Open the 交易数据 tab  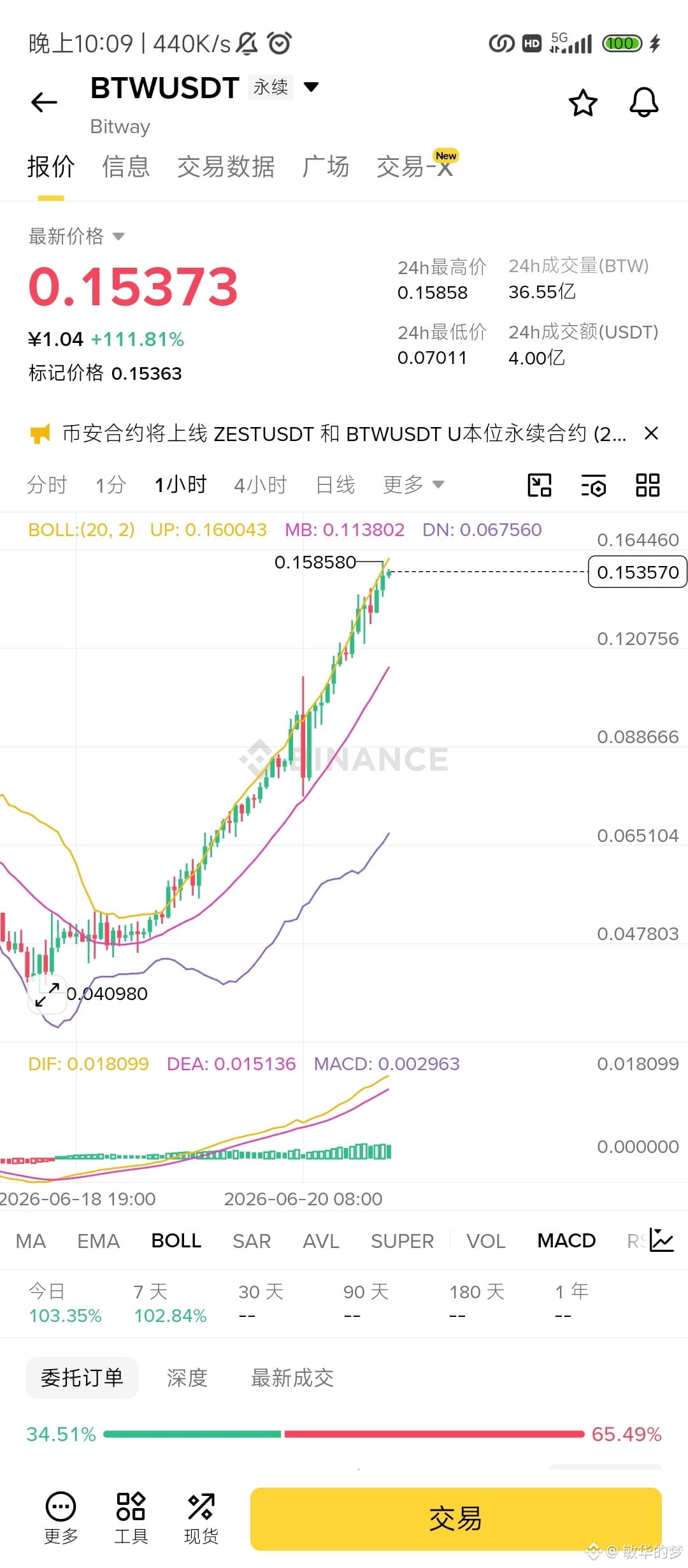(226, 166)
